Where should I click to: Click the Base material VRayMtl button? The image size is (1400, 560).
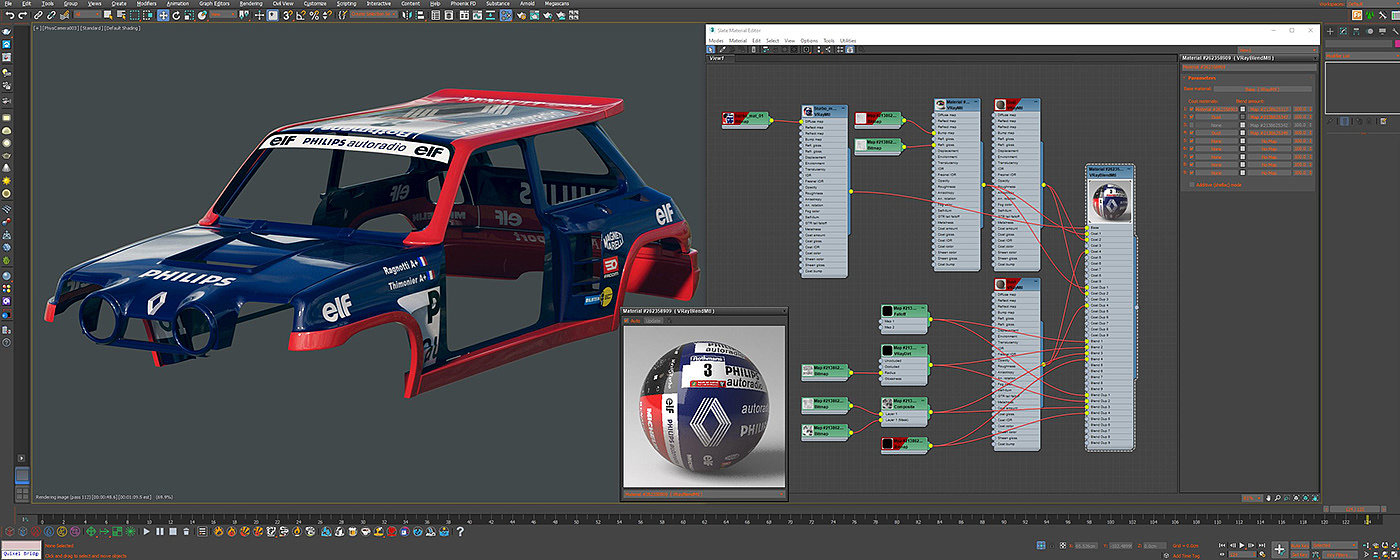pos(1260,89)
